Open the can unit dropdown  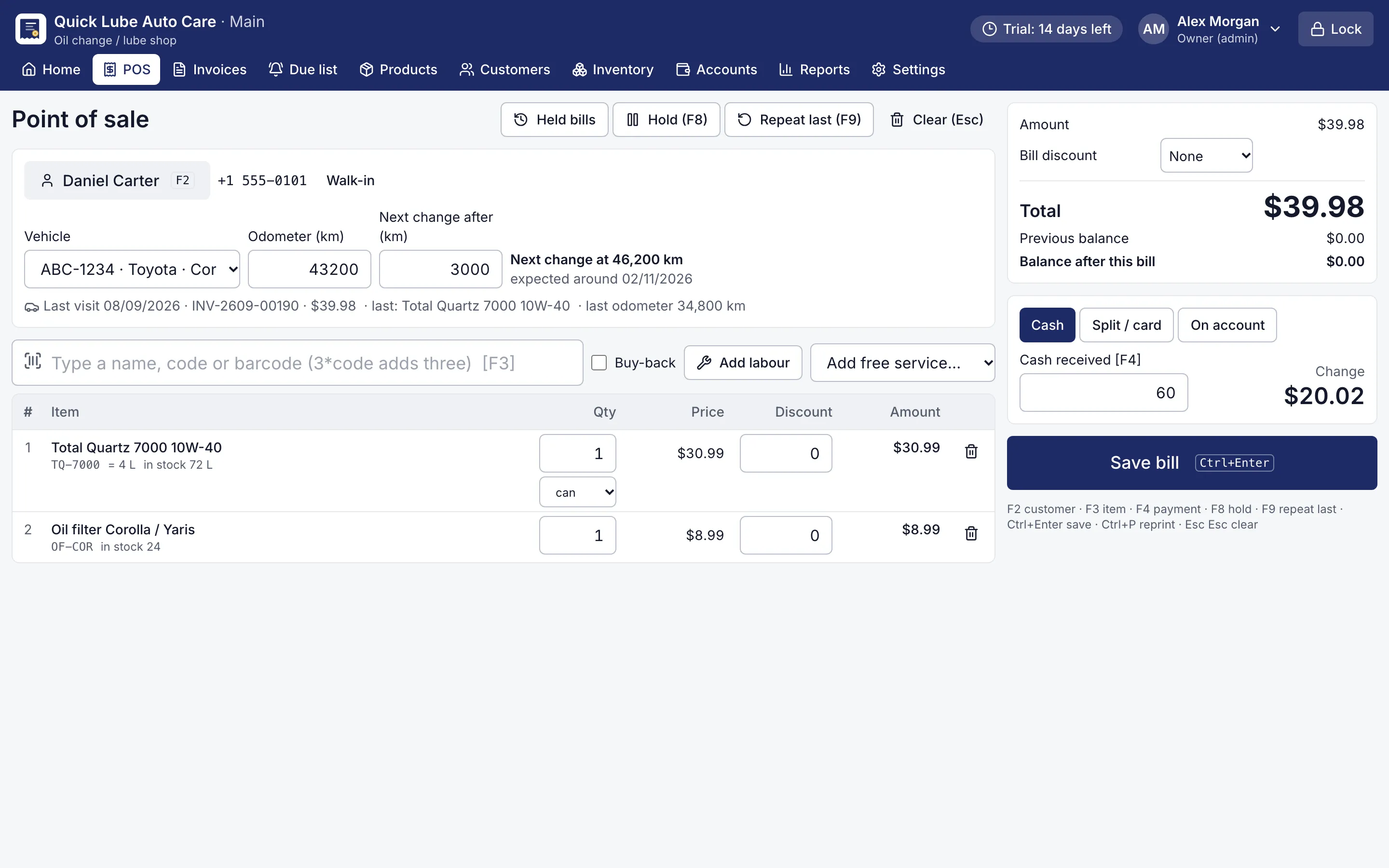(577, 492)
